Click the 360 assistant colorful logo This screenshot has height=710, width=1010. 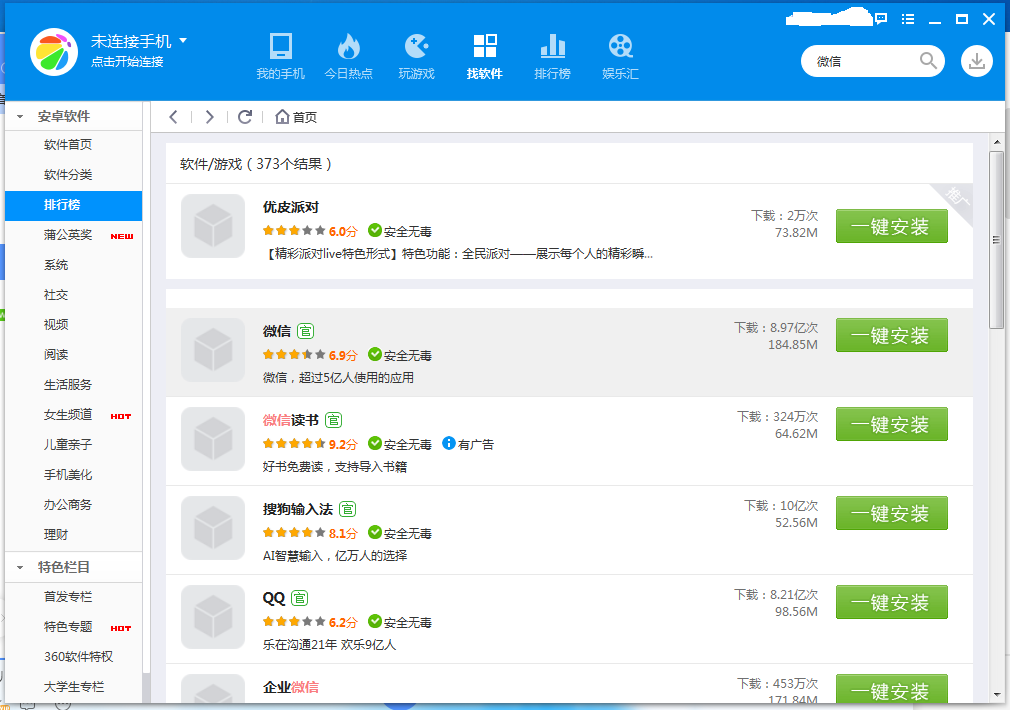[x=54, y=52]
